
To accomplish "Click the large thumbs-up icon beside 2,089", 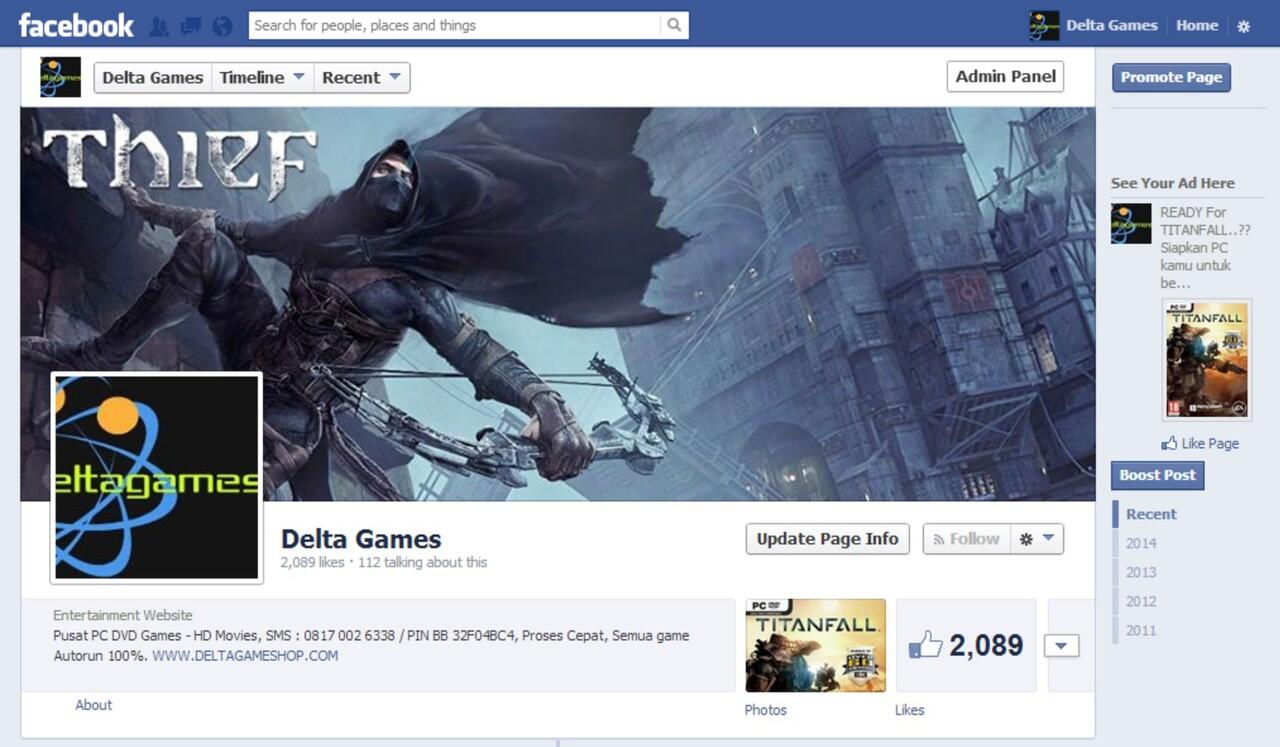I will click(x=926, y=645).
